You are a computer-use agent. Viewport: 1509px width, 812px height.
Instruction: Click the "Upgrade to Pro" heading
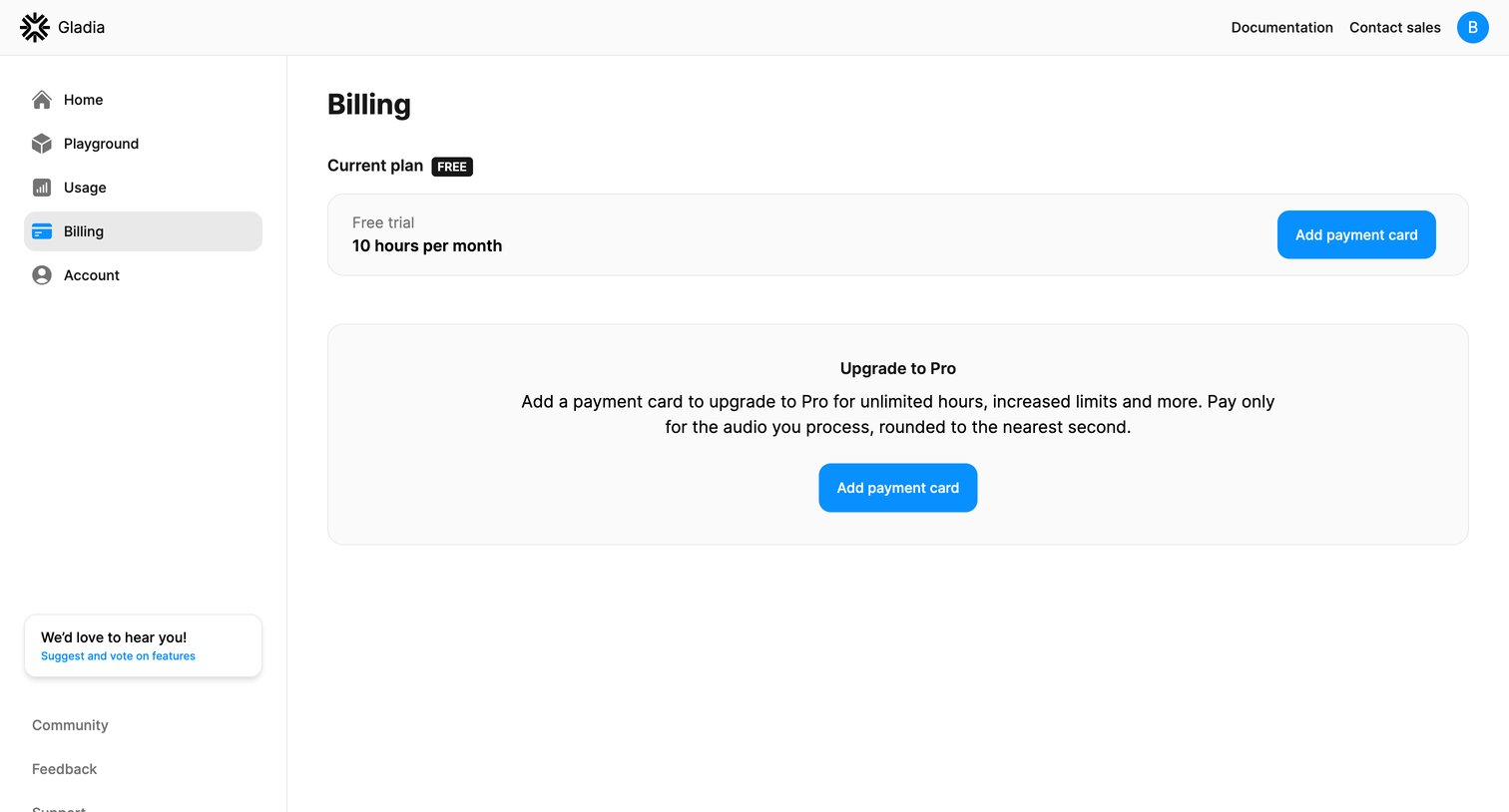pos(898,368)
